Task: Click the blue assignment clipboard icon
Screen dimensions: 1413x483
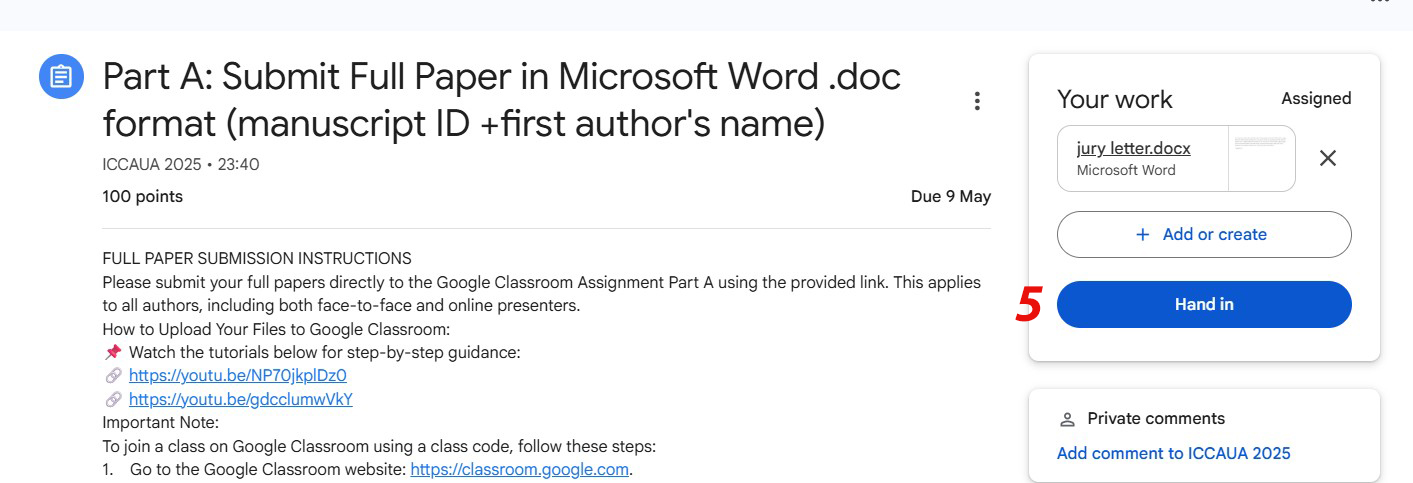Action: pos(61,77)
